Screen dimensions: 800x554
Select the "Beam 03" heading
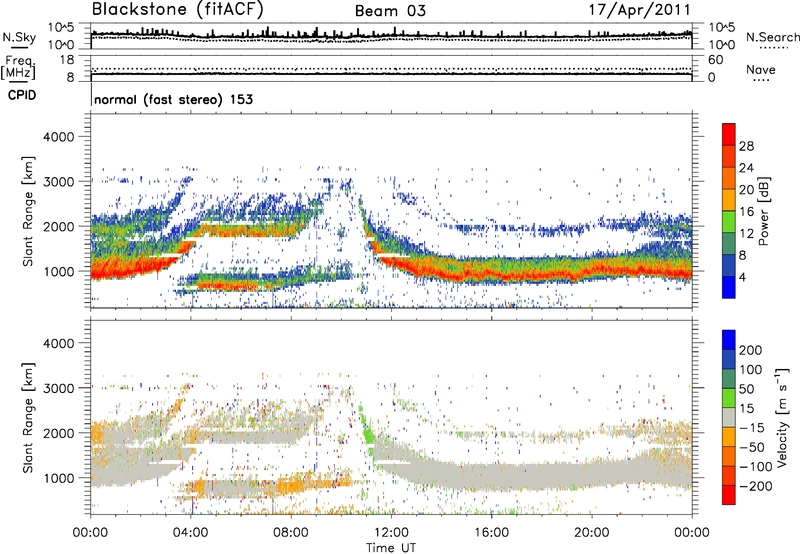tap(390, 11)
